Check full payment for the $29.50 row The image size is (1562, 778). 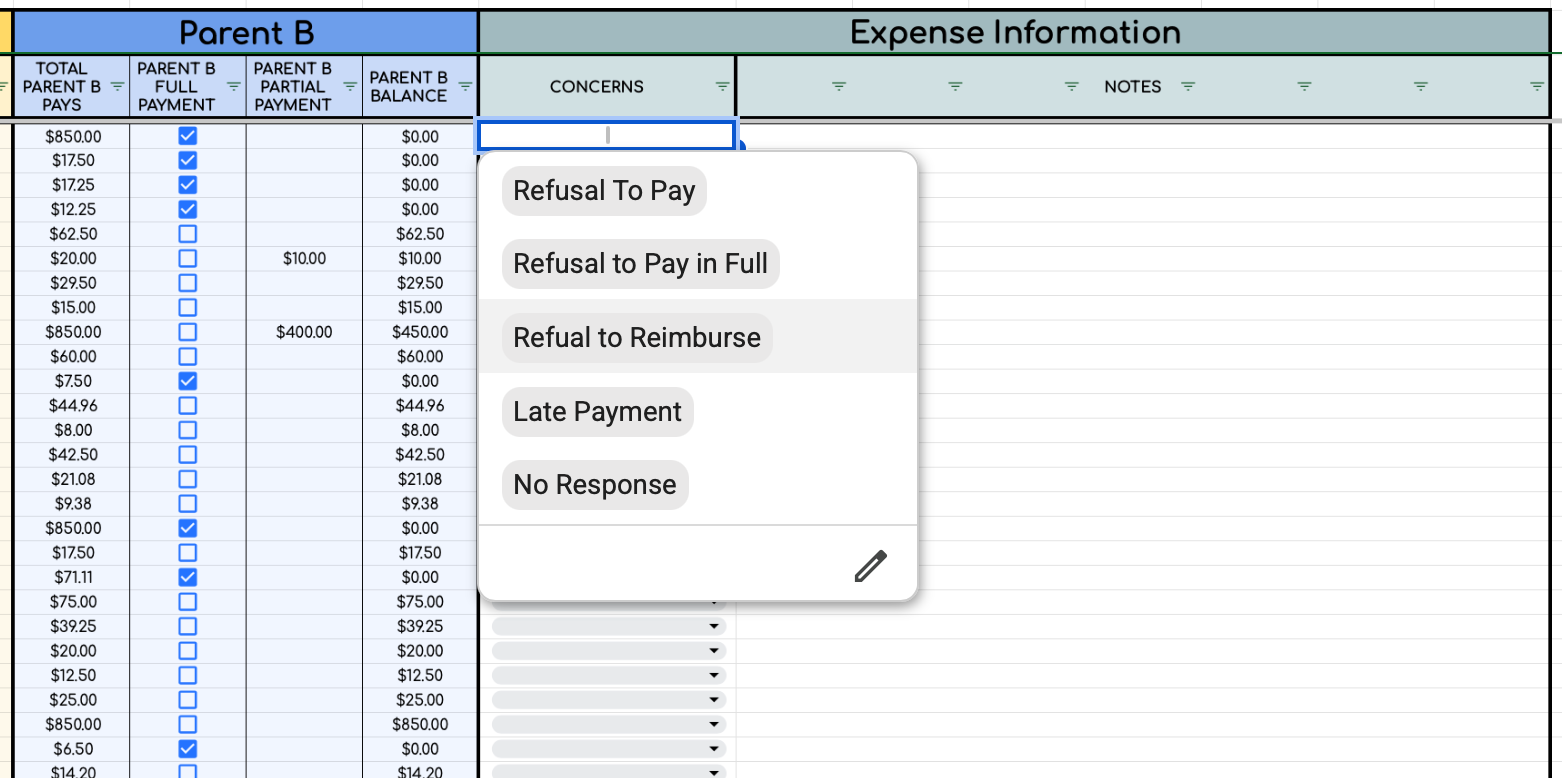(x=187, y=283)
